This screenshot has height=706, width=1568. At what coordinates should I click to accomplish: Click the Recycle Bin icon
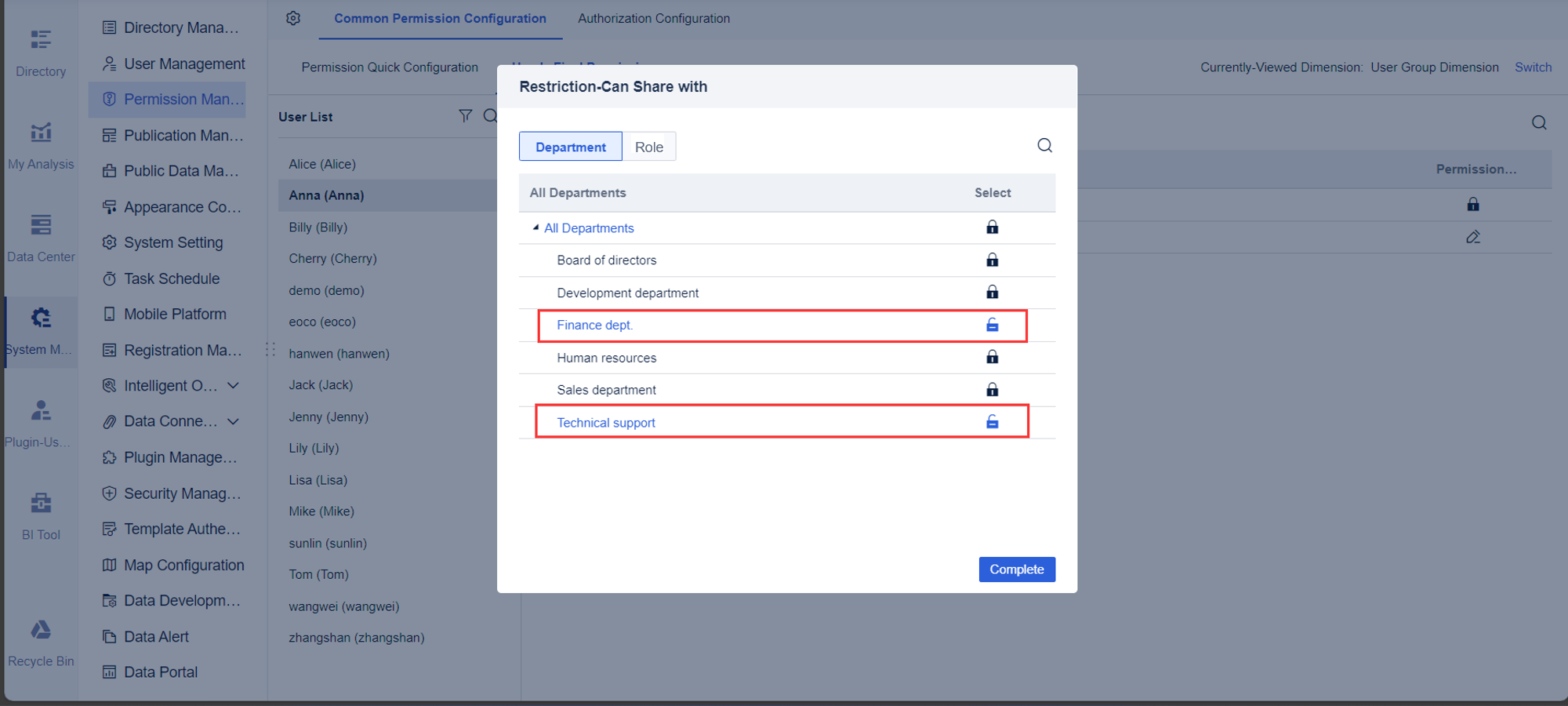pos(40,637)
